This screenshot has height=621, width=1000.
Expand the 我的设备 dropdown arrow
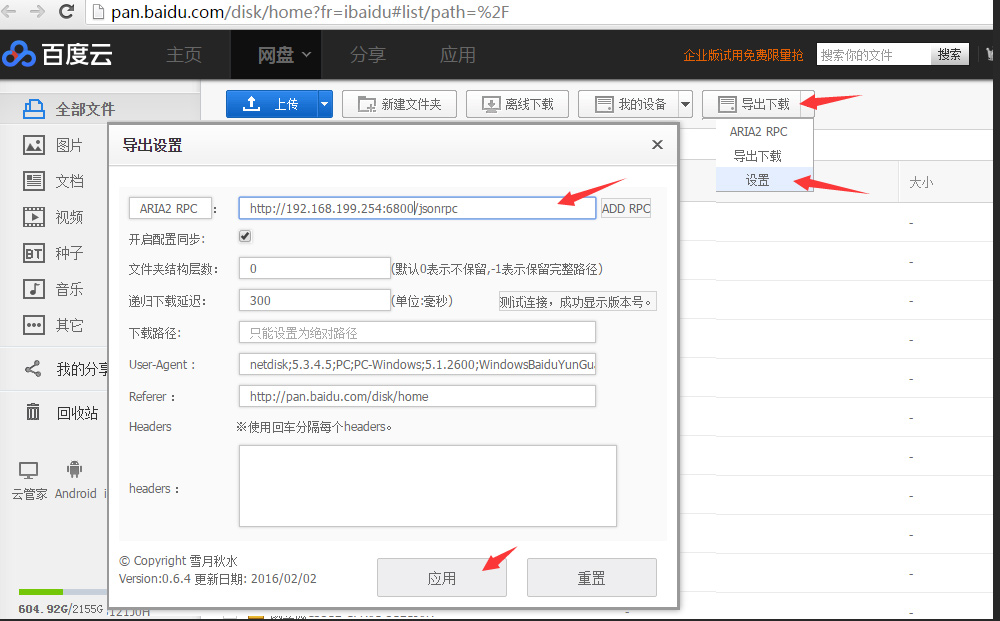pyautogui.click(x=685, y=104)
